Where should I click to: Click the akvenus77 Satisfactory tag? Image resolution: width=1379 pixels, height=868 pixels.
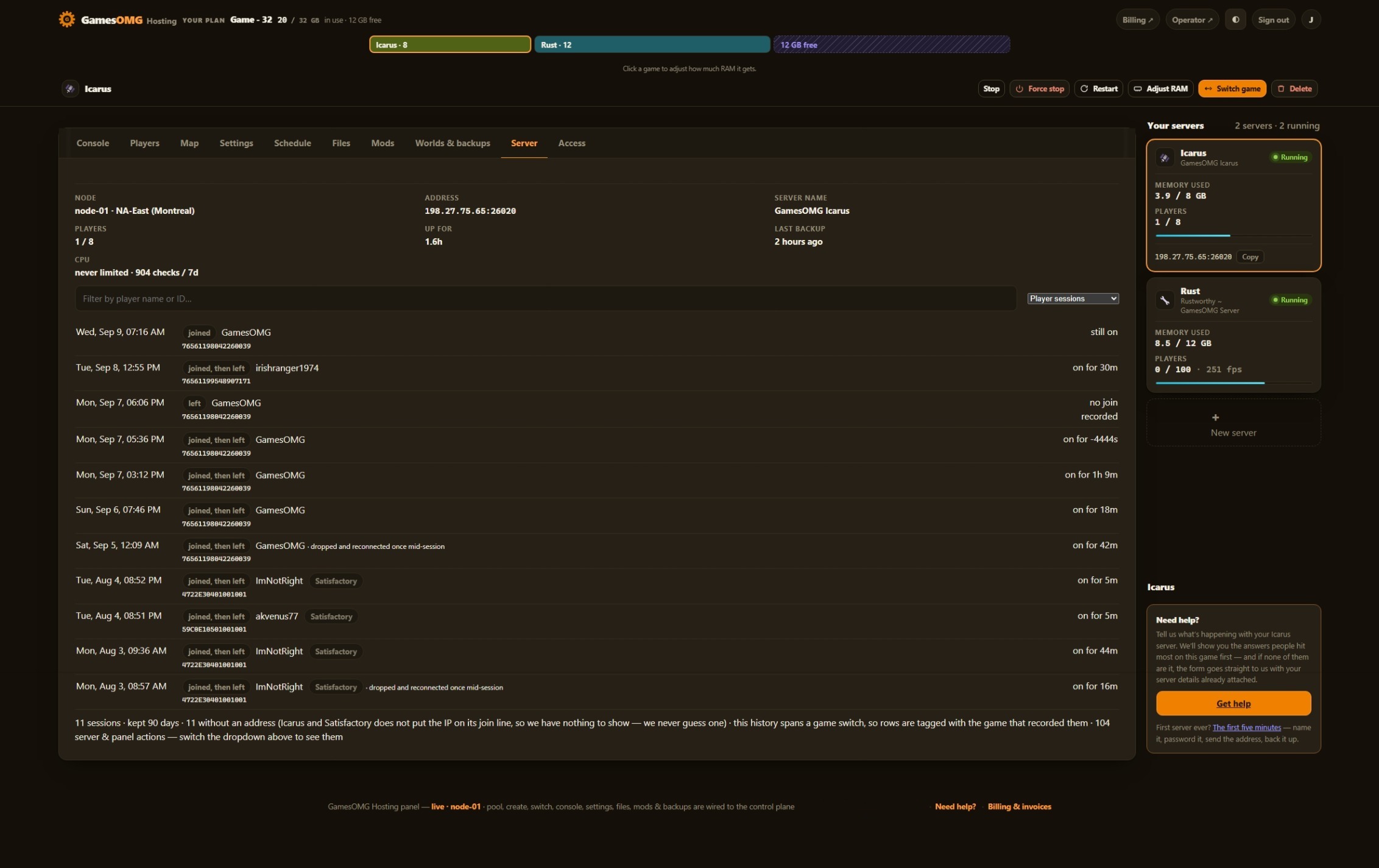(331, 616)
